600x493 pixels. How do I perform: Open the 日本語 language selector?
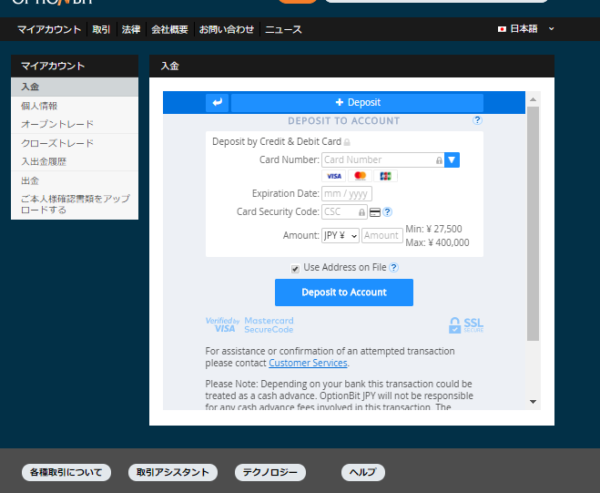click(526, 29)
